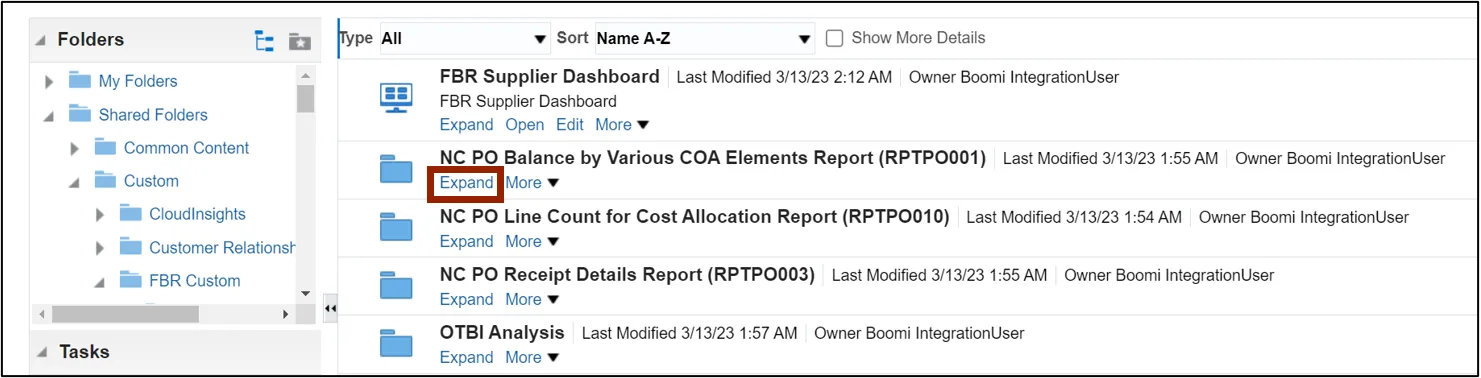This screenshot has height=378, width=1481.
Task: Enable the Show More Details checkbox
Action: pos(835,38)
